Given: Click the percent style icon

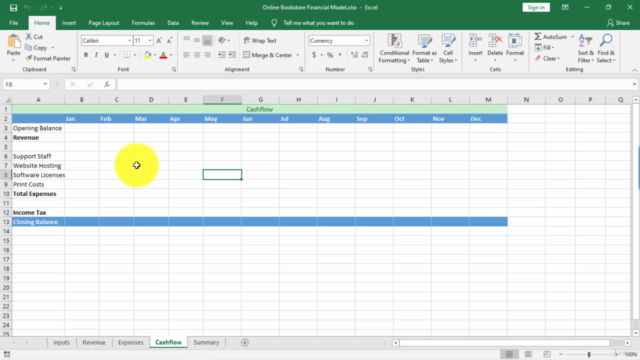Looking at the screenshot, I should pyautogui.click(x=330, y=55).
